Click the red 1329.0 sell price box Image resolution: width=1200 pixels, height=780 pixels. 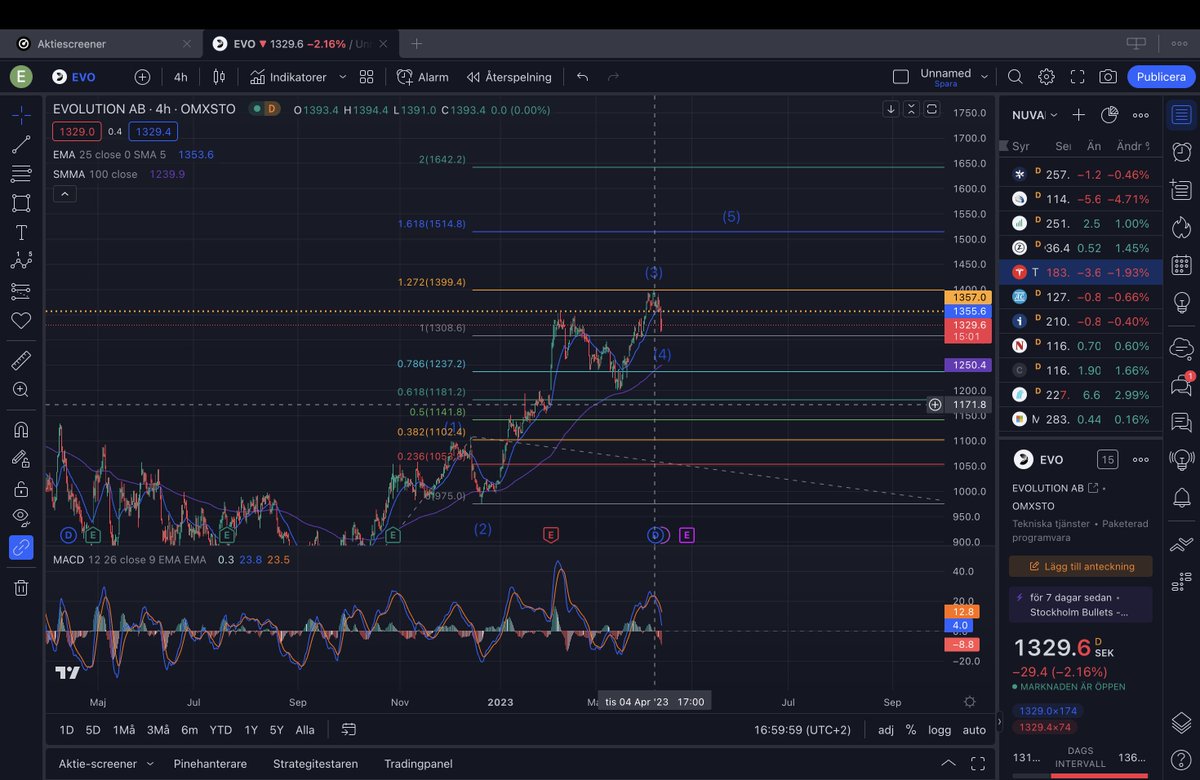76,131
